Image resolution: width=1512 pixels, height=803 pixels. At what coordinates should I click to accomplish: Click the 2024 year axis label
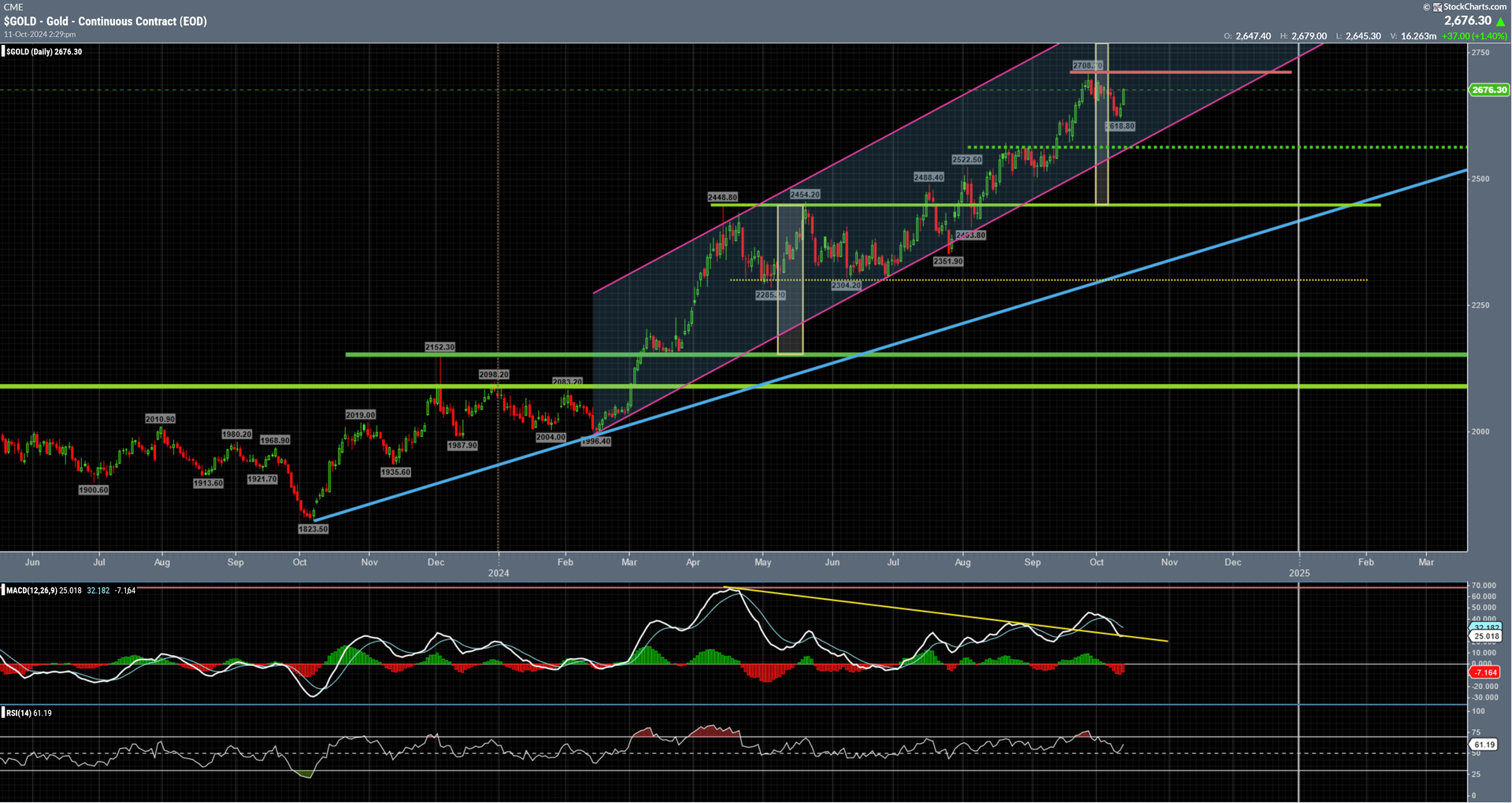click(x=498, y=573)
